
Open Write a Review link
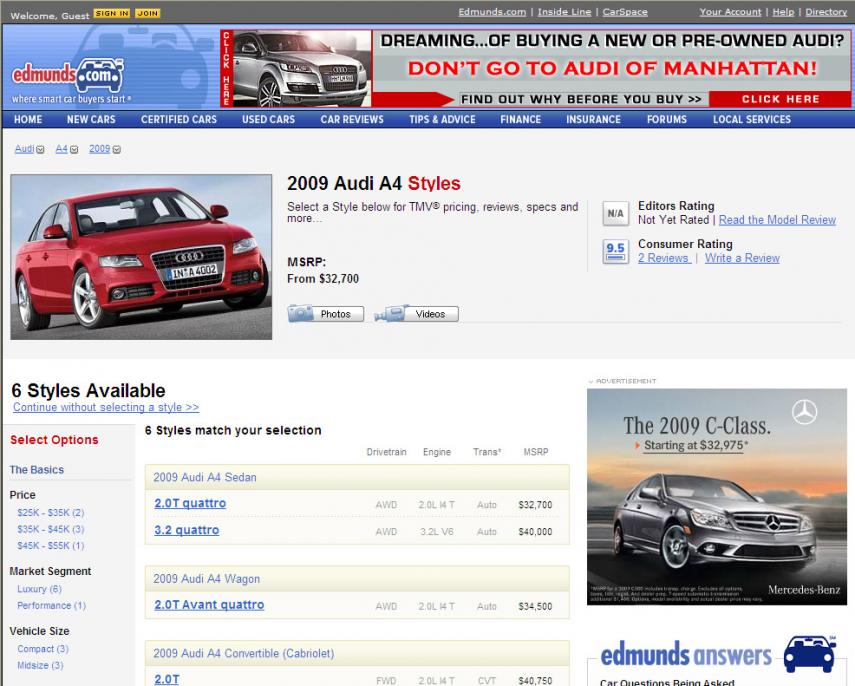coord(741,258)
